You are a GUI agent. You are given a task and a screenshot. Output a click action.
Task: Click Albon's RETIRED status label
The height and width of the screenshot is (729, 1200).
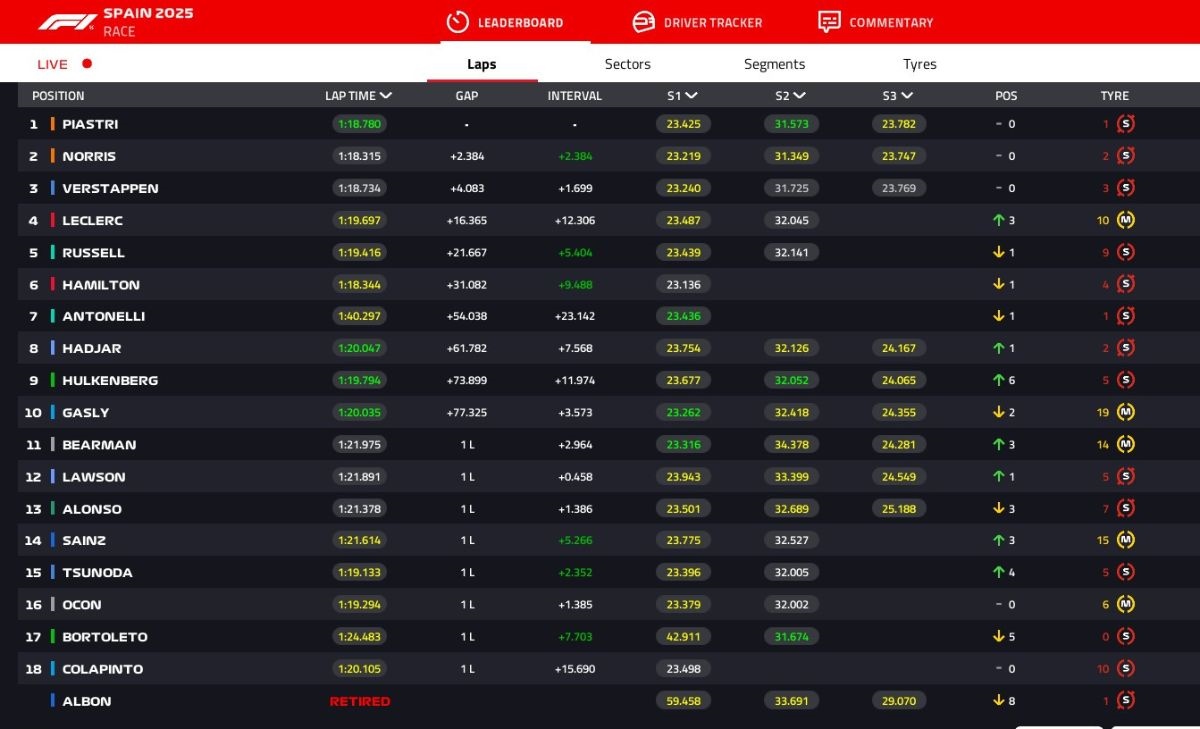[360, 701]
